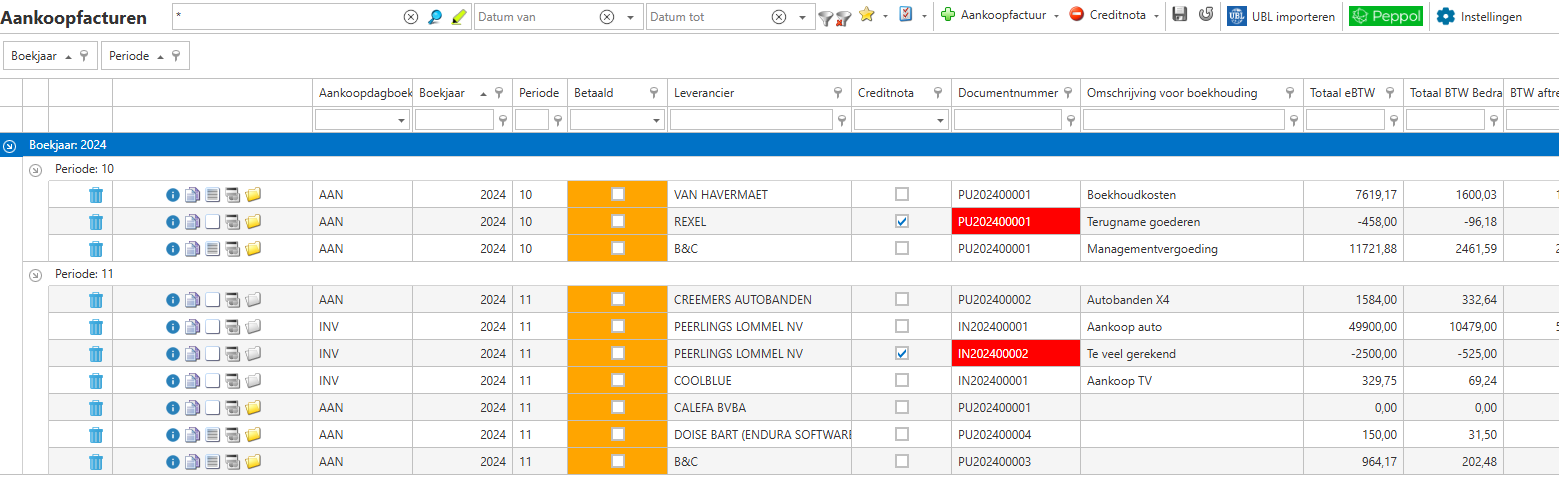Sort by Leverancier column header
This screenshot has height=497, width=1559.
click(x=705, y=92)
